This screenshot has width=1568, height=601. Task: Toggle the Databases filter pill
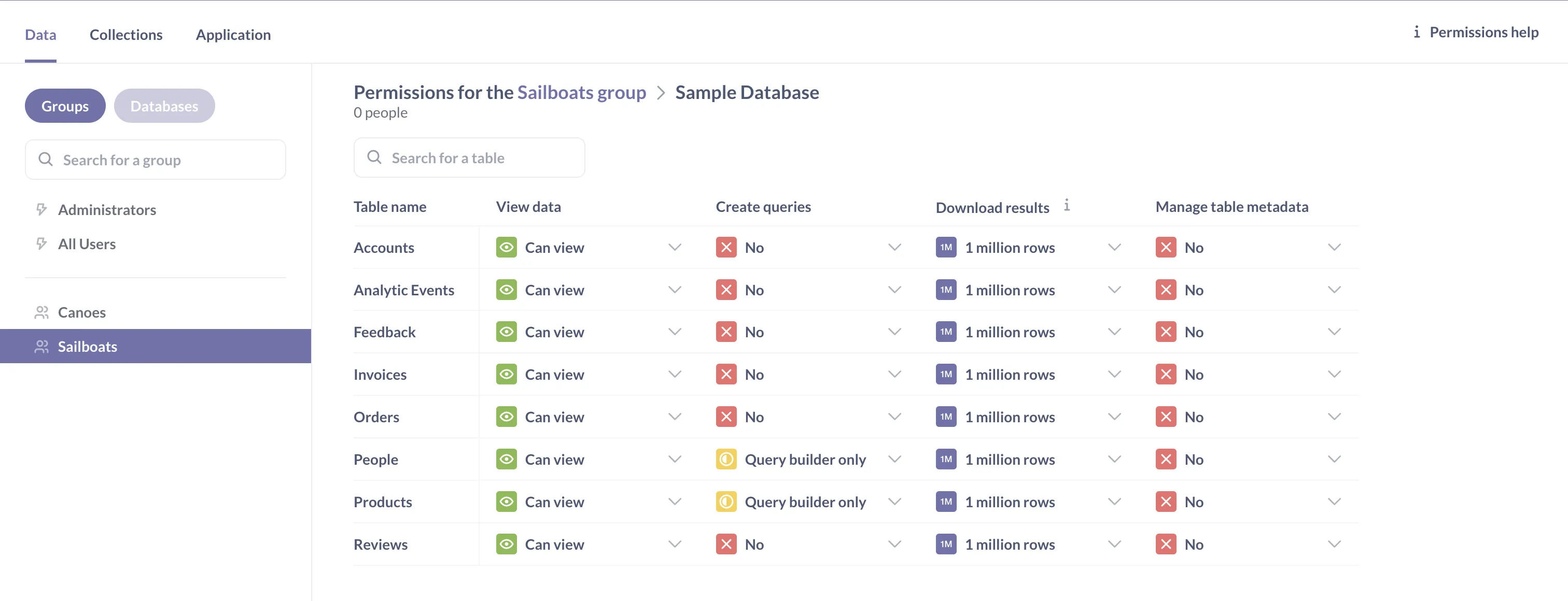click(x=164, y=105)
